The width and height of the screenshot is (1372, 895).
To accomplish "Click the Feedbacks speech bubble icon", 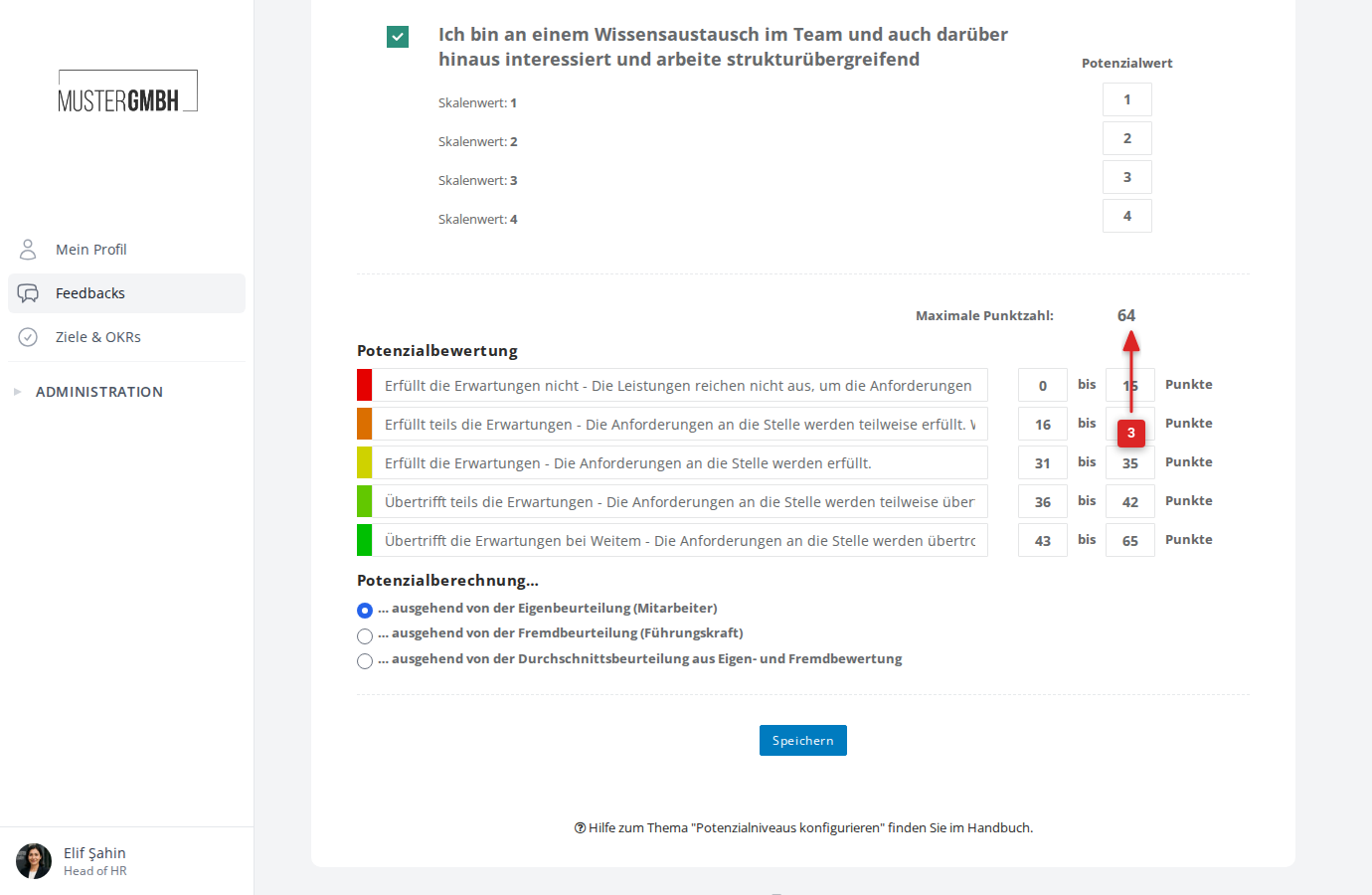I will pyautogui.click(x=28, y=293).
